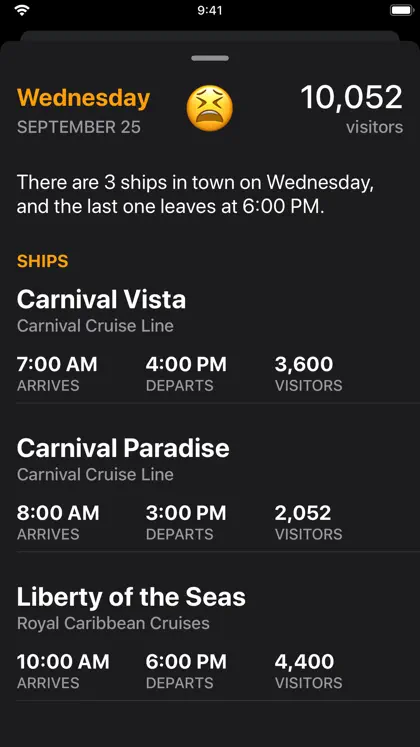420x747 pixels.
Task: Tap the ships-in-town summary text
Action: pyautogui.click(x=195, y=195)
